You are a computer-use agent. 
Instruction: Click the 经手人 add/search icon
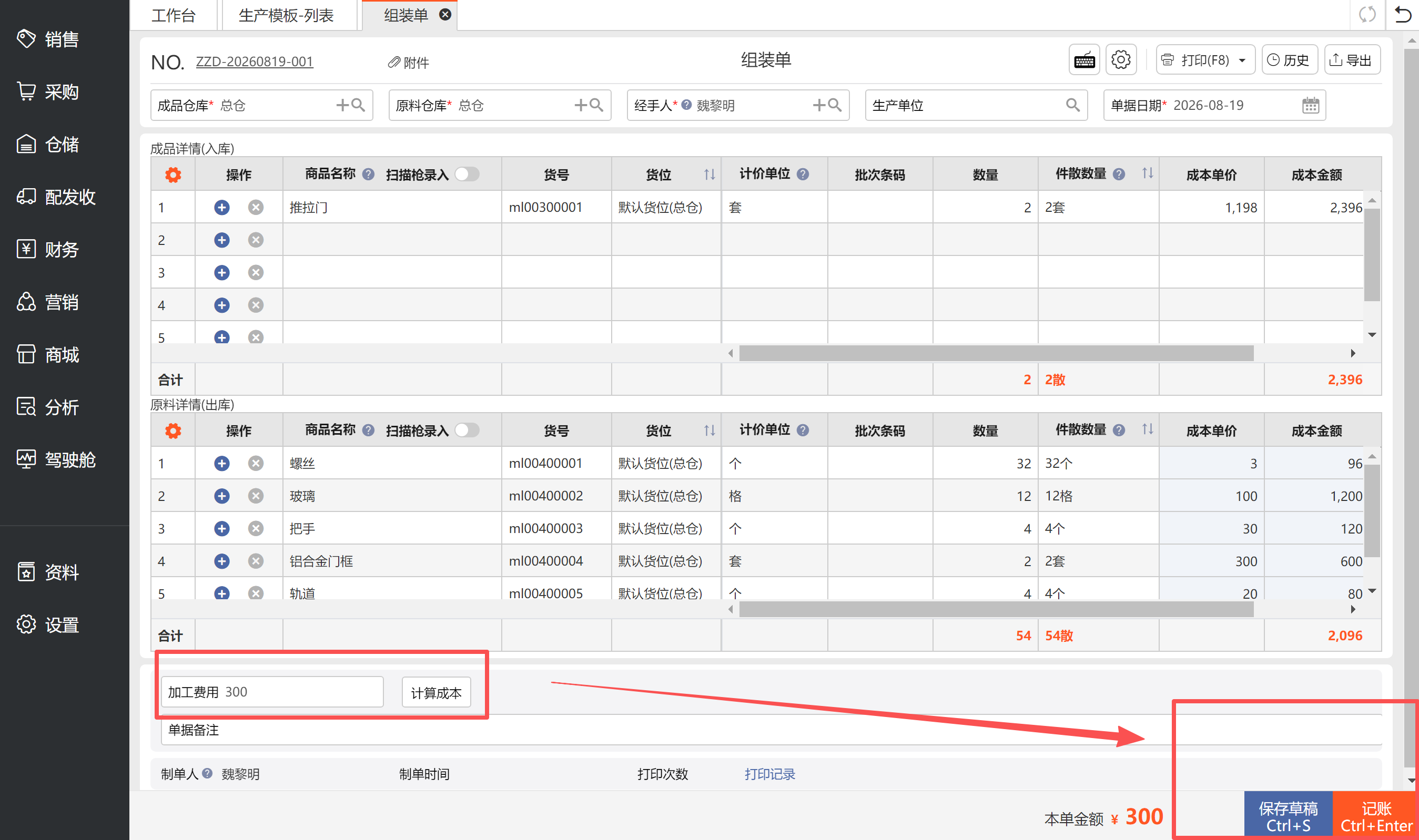pyautogui.click(x=827, y=105)
